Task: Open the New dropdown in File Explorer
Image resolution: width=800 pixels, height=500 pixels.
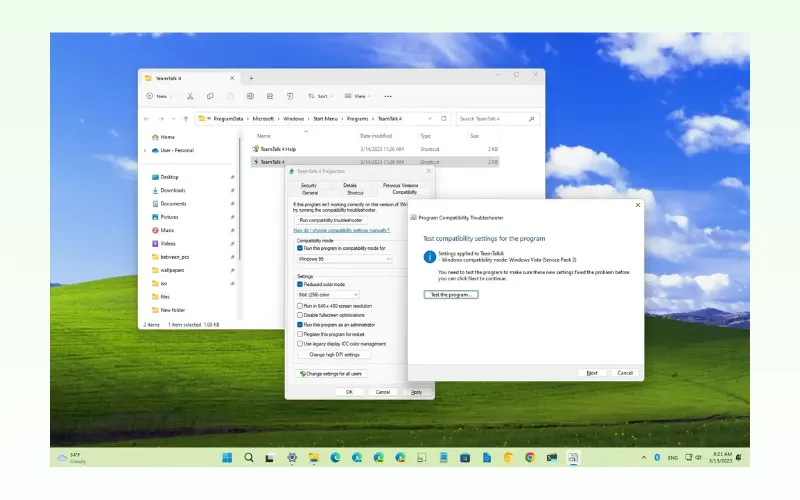Action: coord(159,96)
